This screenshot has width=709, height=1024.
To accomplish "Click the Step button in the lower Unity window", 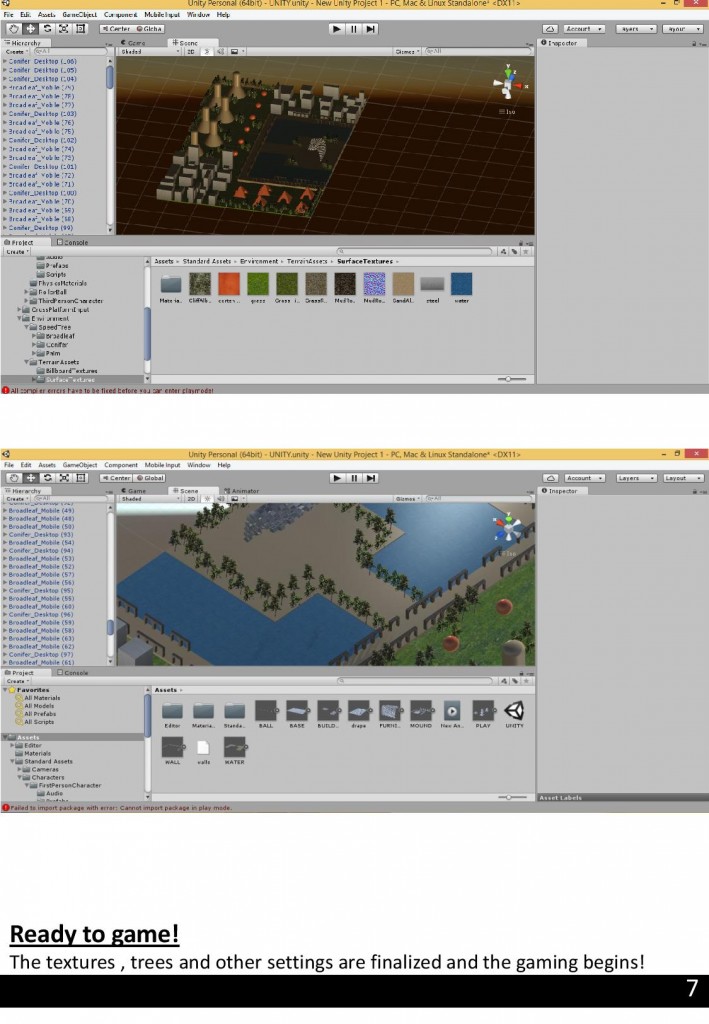I will pos(370,478).
